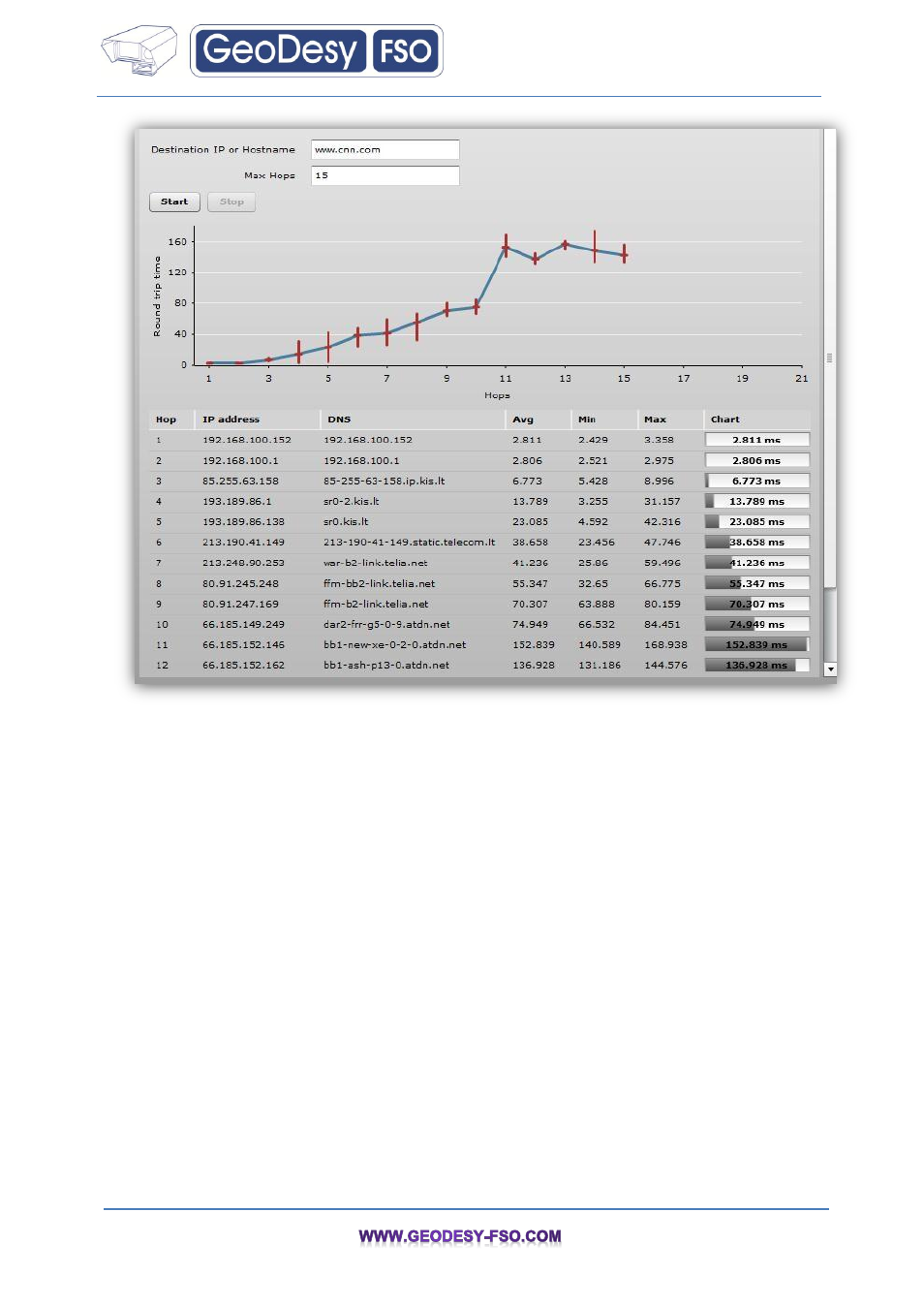
Task: Click the FSO device illustration icon
Action: [139, 50]
